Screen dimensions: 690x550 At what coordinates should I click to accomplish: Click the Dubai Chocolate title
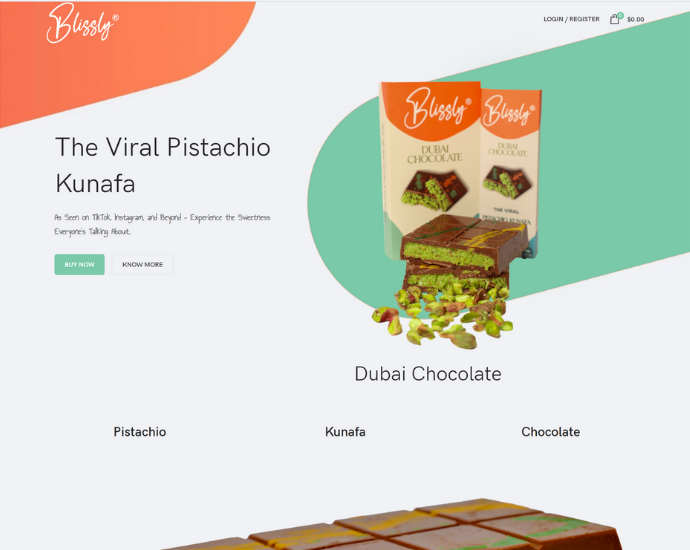tap(428, 374)
